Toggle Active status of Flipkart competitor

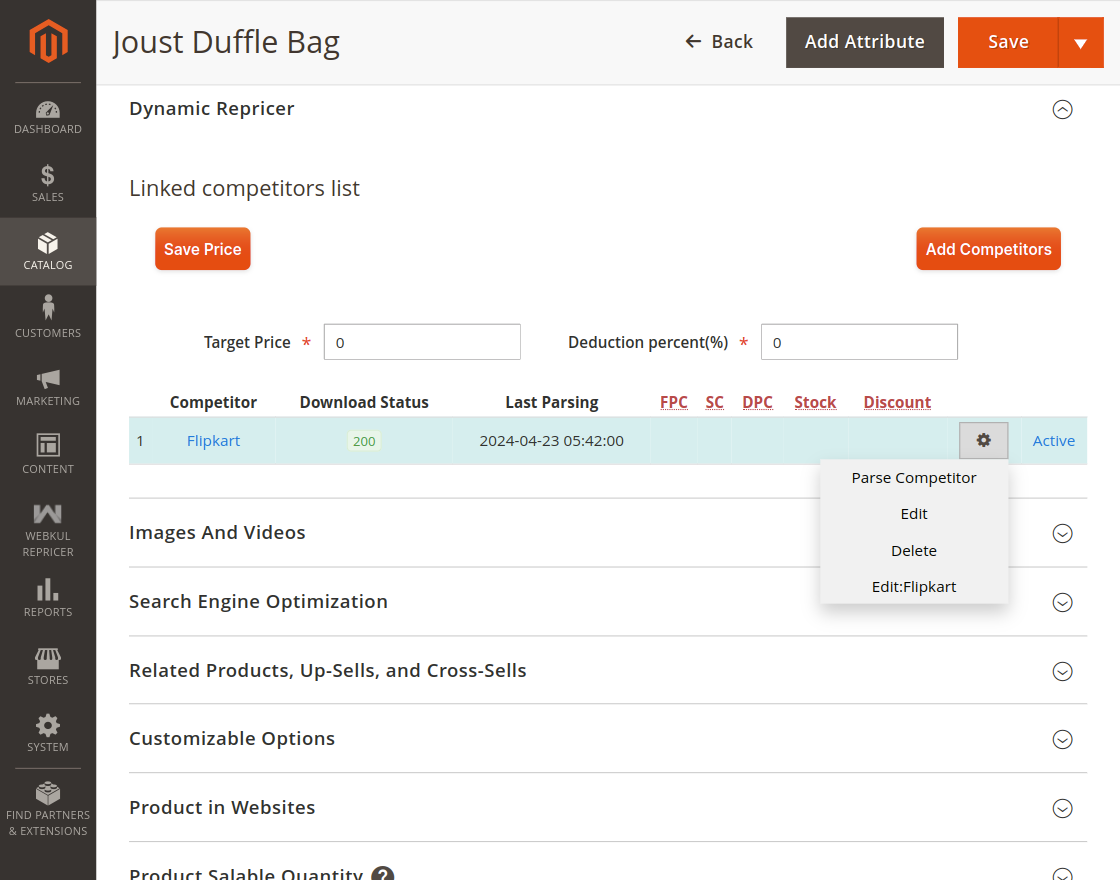click(x=1053, y=440)
